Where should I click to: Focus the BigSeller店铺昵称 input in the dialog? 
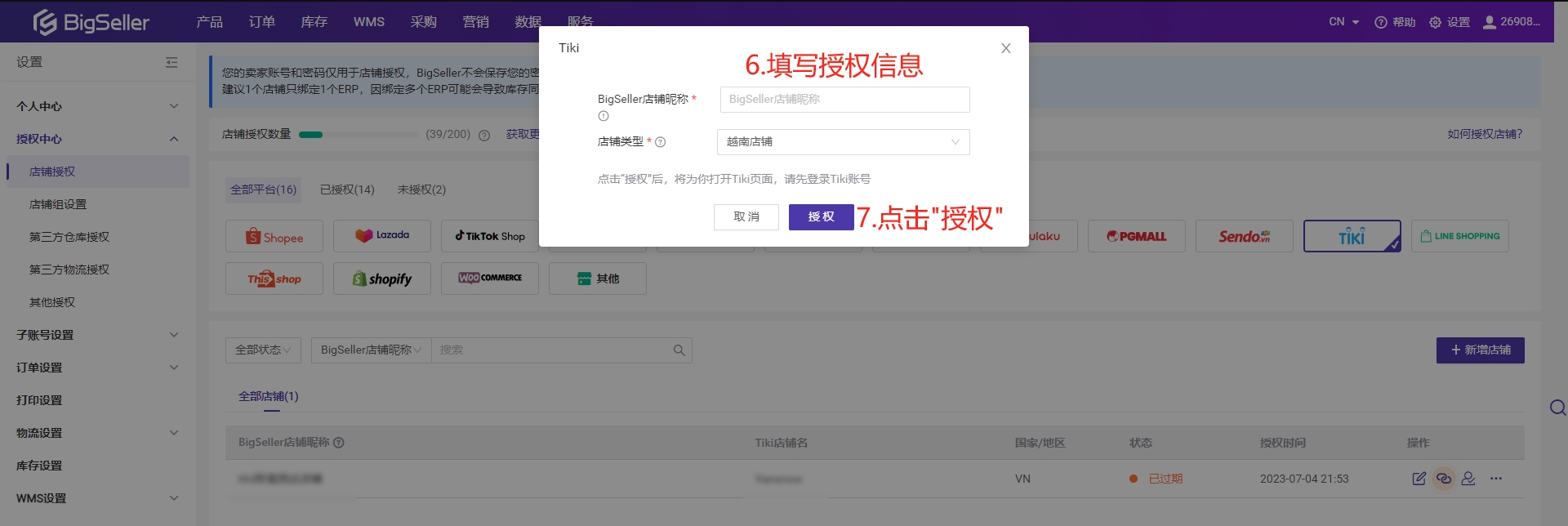coord(845,100)
